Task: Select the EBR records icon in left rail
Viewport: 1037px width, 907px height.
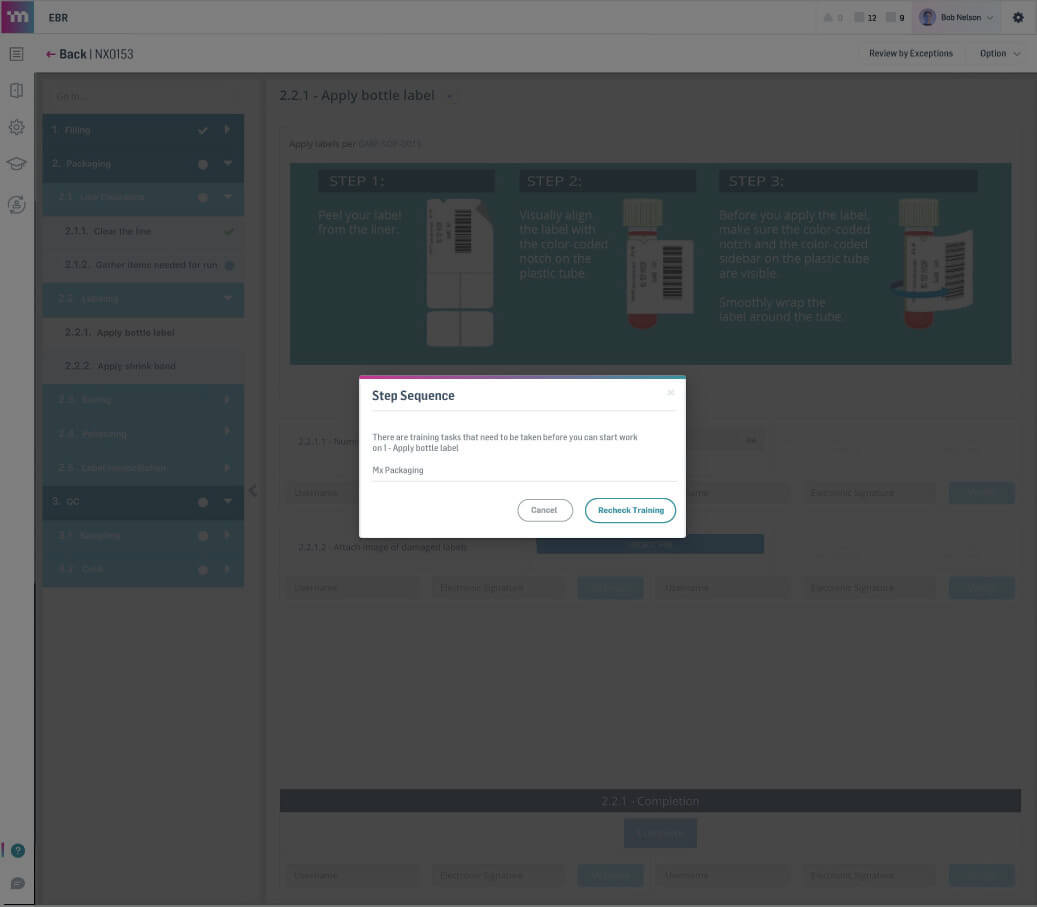Action: pos(16,53)
